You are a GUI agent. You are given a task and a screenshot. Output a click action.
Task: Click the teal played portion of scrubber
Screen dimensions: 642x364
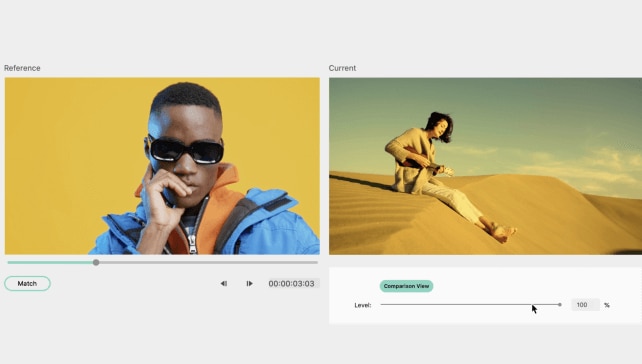tap(50, 262)
